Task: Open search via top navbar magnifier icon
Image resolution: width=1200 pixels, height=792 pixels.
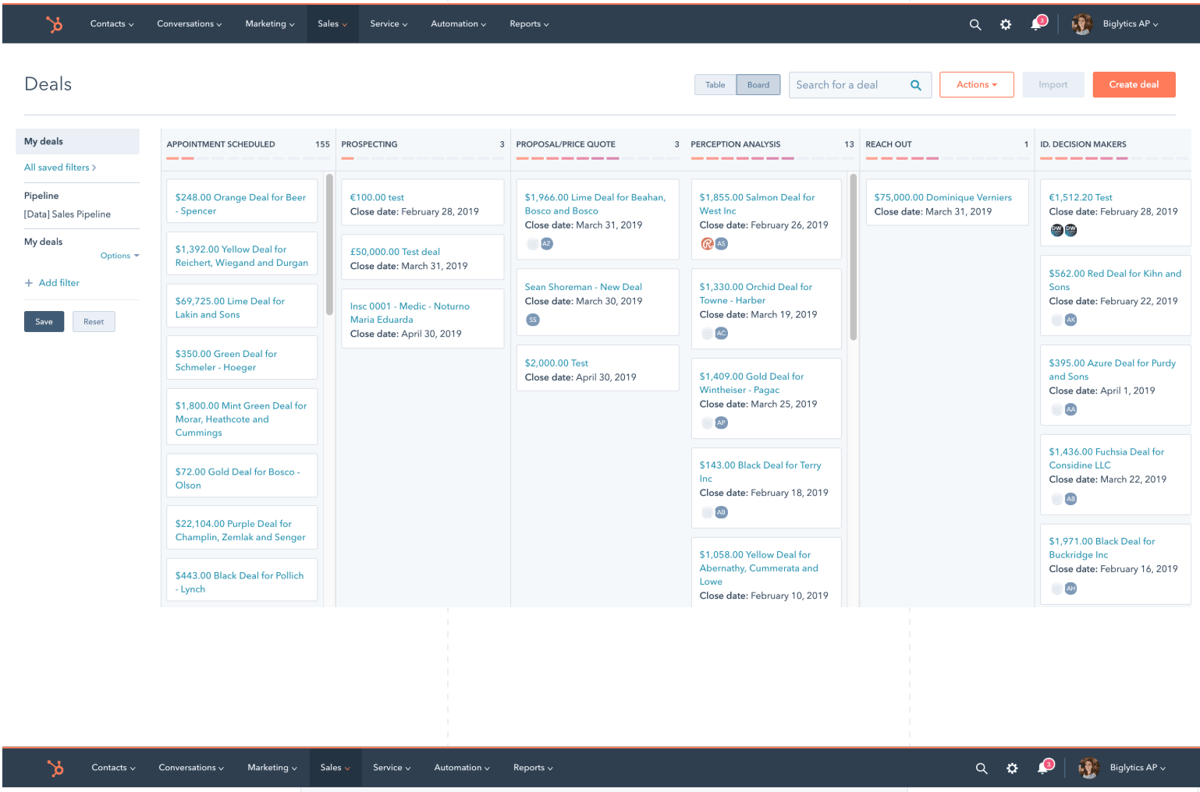Action: click(x=975, y=24)
